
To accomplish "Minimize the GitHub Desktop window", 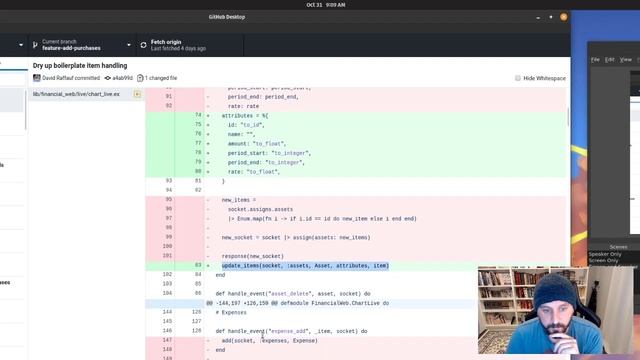I will point(538,18).
